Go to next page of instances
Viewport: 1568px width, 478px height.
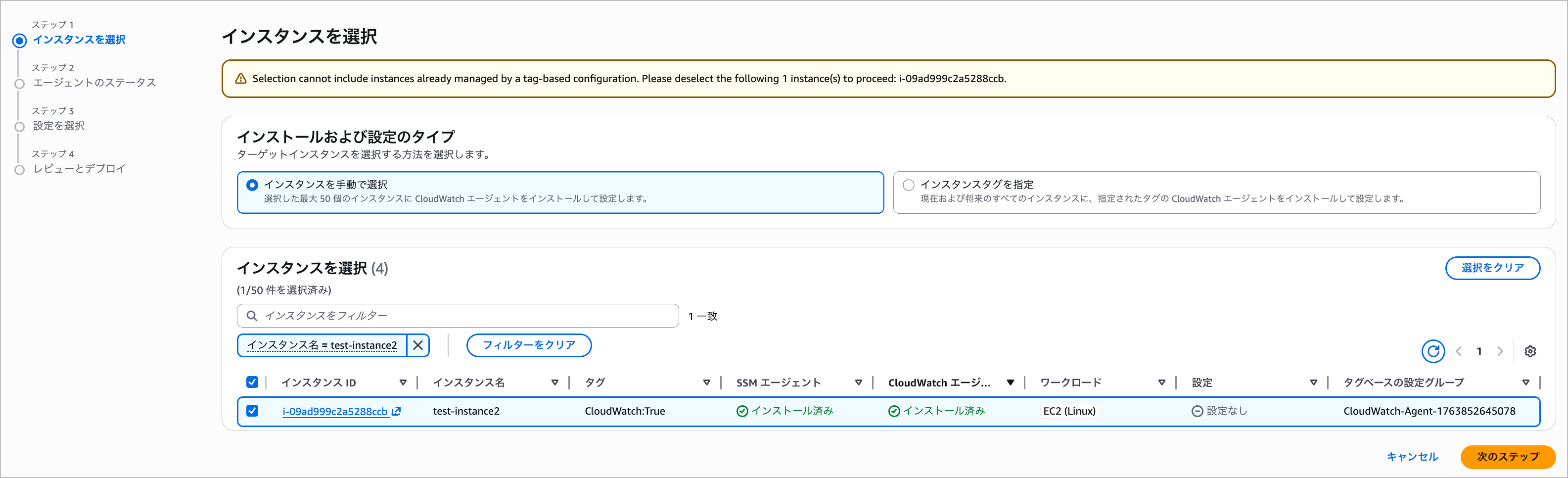click(1500, 351)
